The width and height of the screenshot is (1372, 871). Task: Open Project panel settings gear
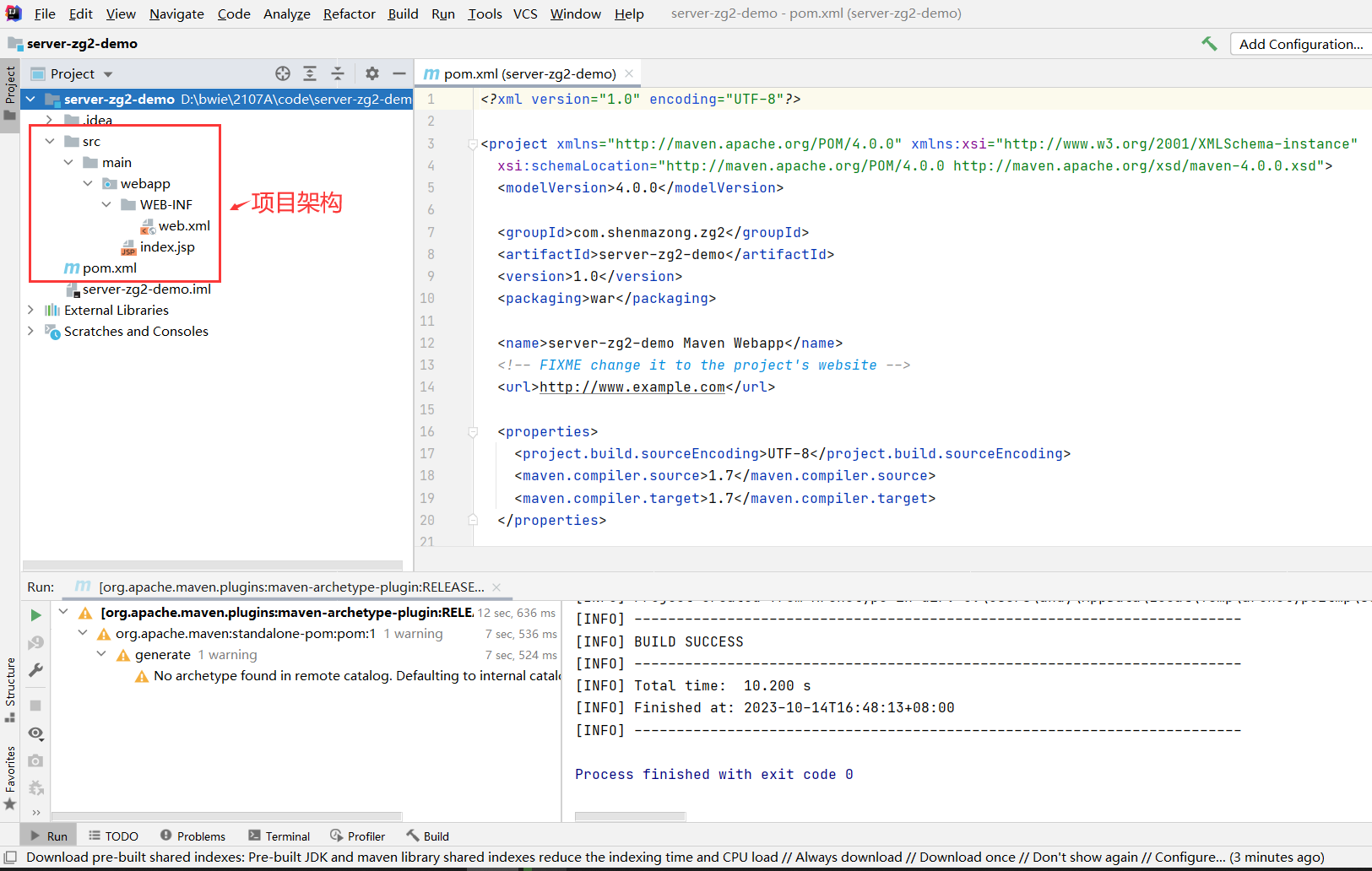[x=372, y=73]
